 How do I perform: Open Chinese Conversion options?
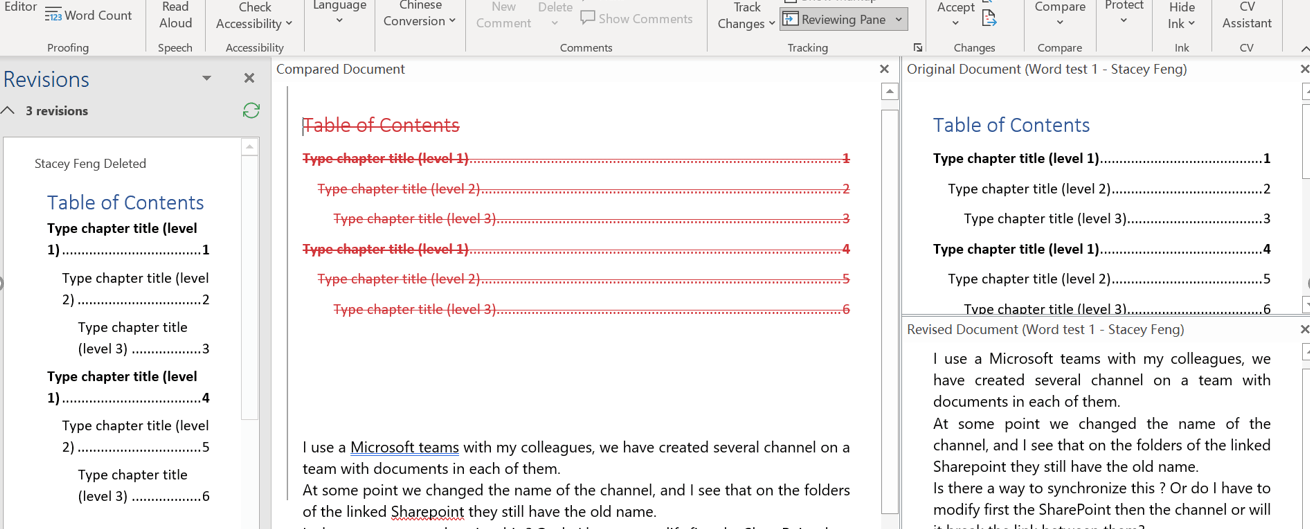pyautogui.click(x=420, y=14)
